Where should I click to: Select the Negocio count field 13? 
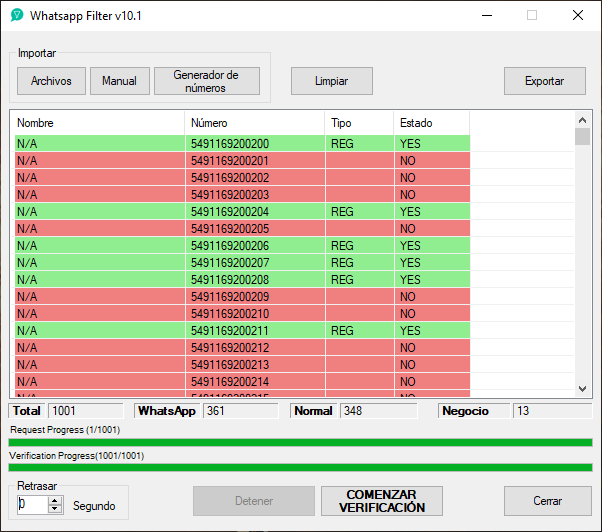click(x=552, y=411)
